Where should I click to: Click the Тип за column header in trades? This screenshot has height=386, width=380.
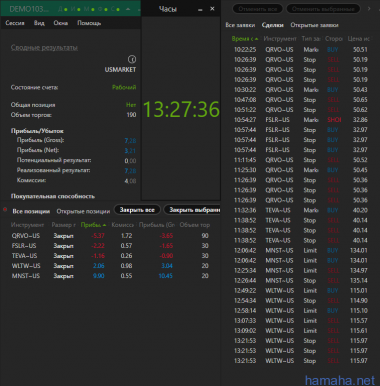tap(311, 39)
